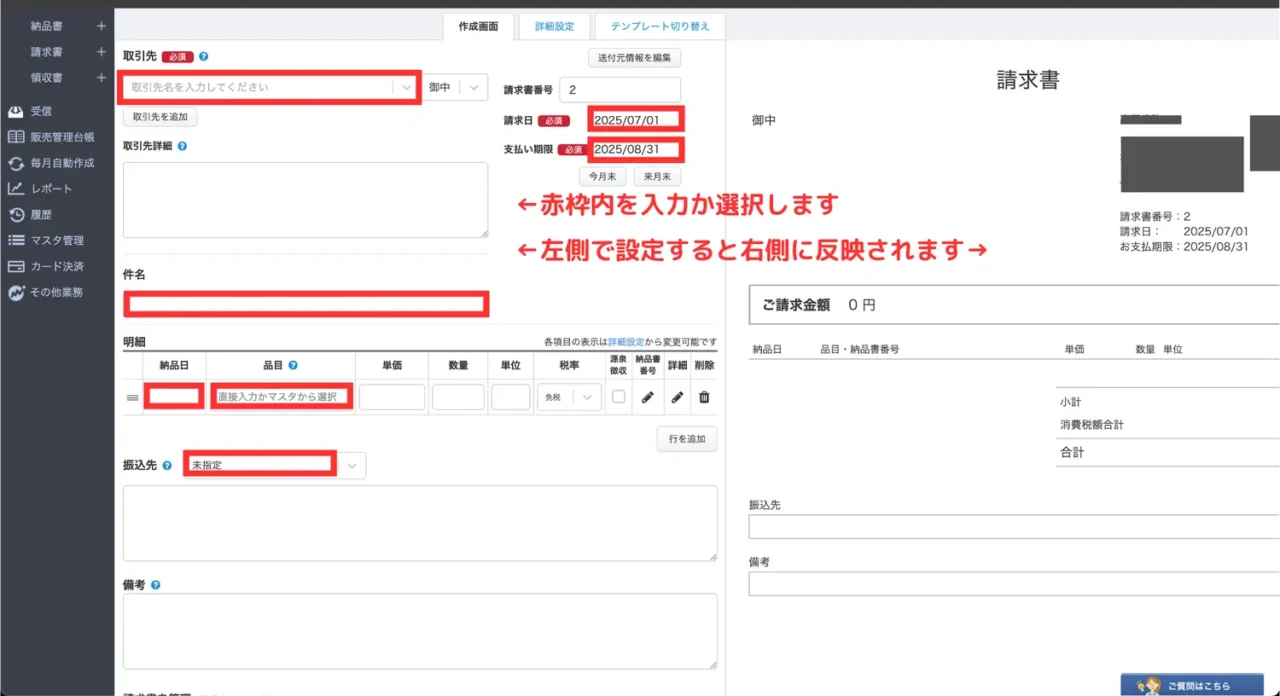Switch to the 詳細設定 tab
This screenshot has height=696, width=1280.
point(554,26)
